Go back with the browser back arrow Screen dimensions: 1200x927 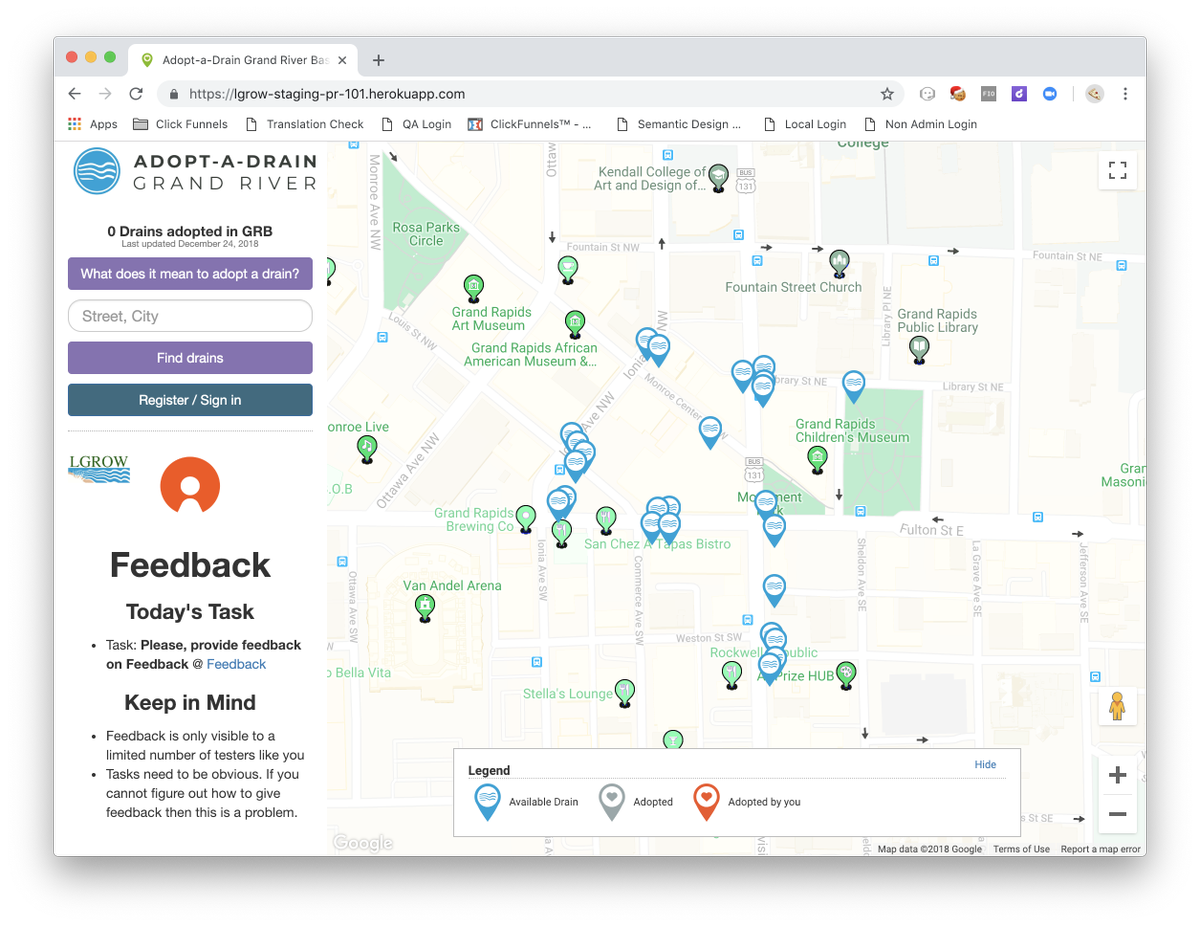[x=74, y=94]
